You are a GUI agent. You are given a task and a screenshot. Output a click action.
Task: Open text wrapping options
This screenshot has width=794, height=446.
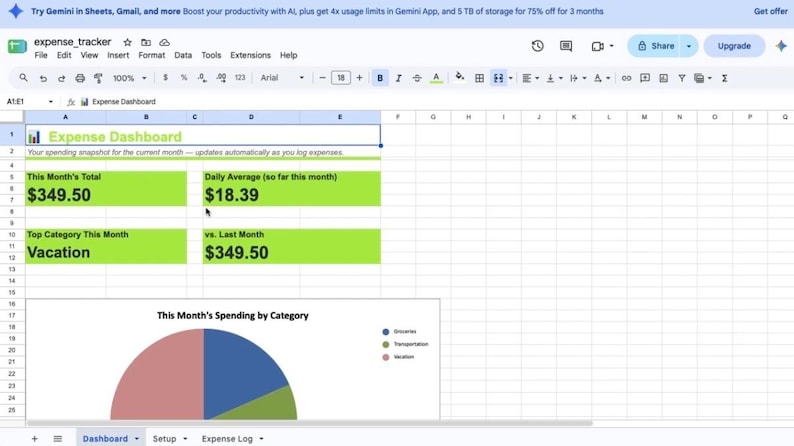pos(578,78)
